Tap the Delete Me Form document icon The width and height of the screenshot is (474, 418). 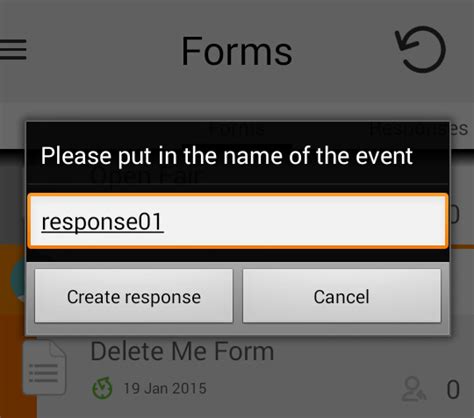pos(44,367)
